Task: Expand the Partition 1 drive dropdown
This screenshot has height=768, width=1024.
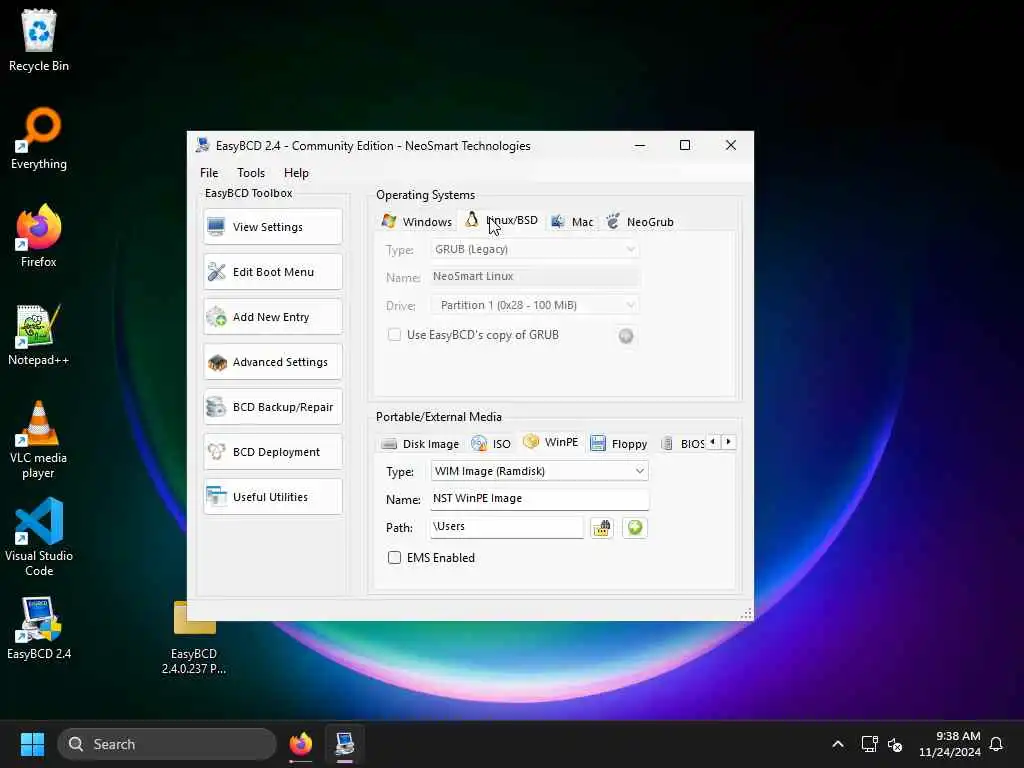Action: click(535, 305)
